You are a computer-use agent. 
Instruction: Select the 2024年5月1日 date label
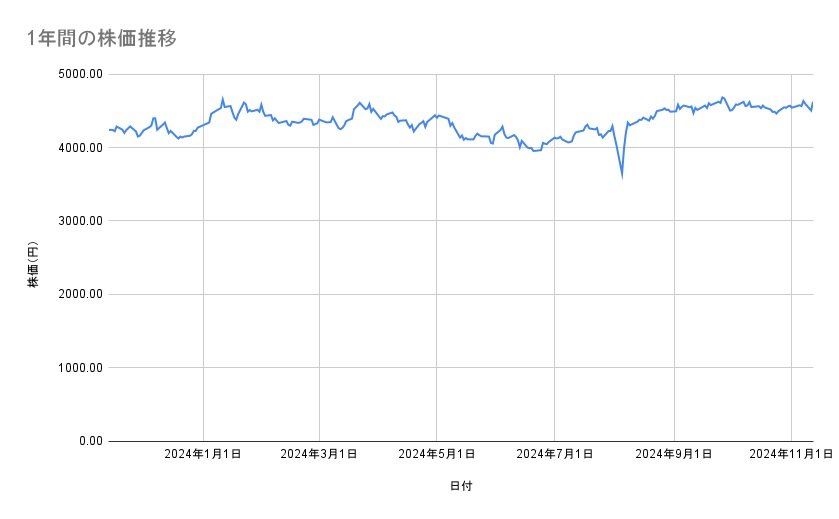click(437, 455)
